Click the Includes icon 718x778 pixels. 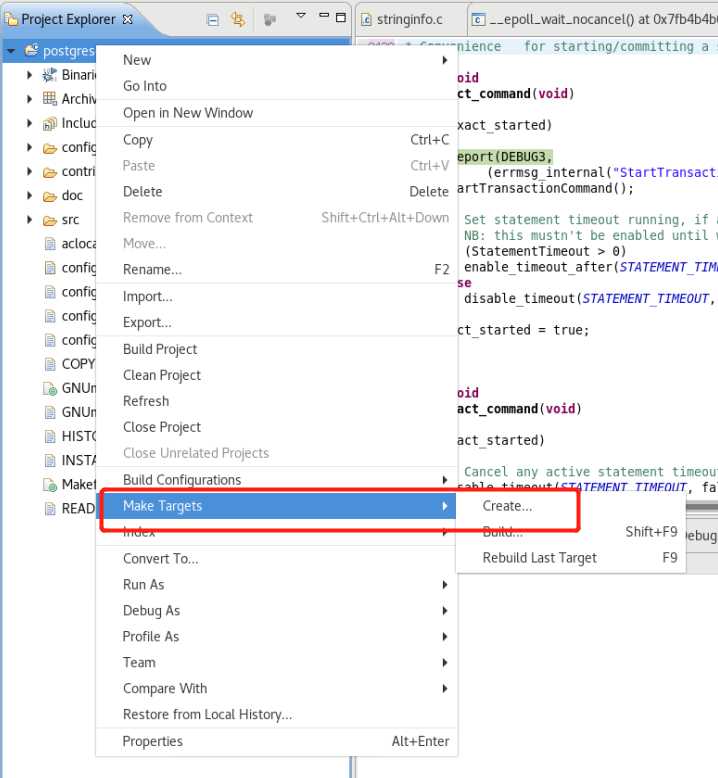pos(50,123)
